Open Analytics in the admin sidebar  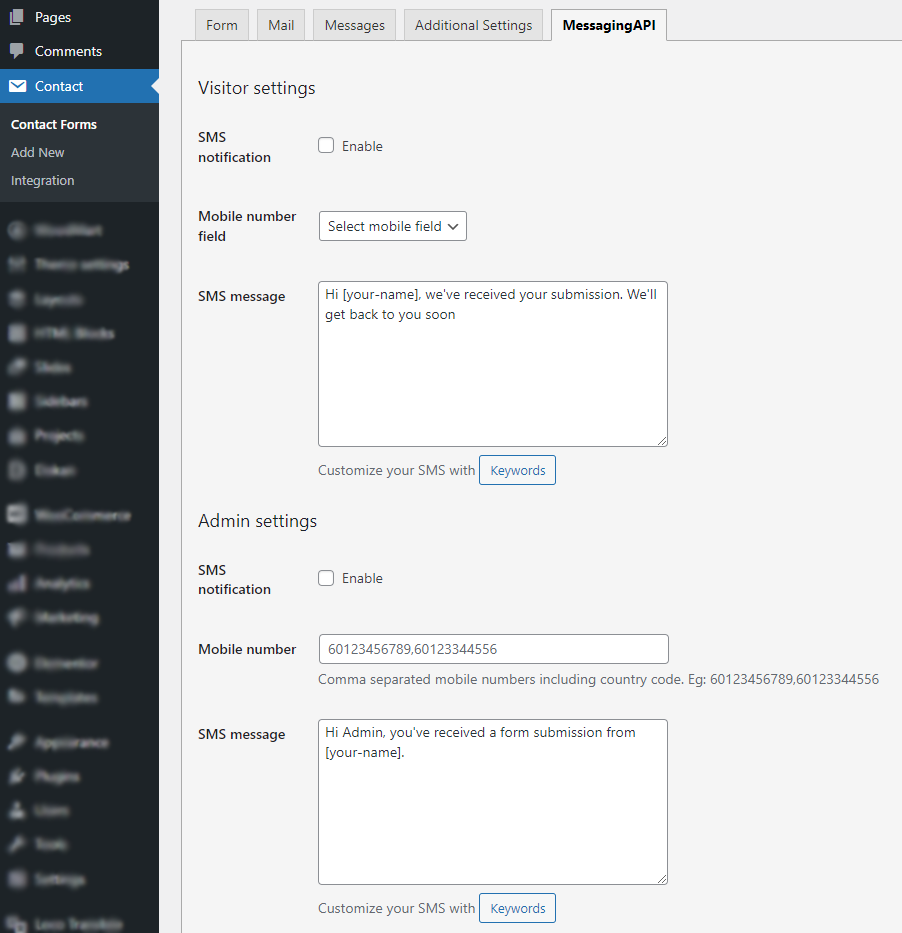tap(62, 583)
